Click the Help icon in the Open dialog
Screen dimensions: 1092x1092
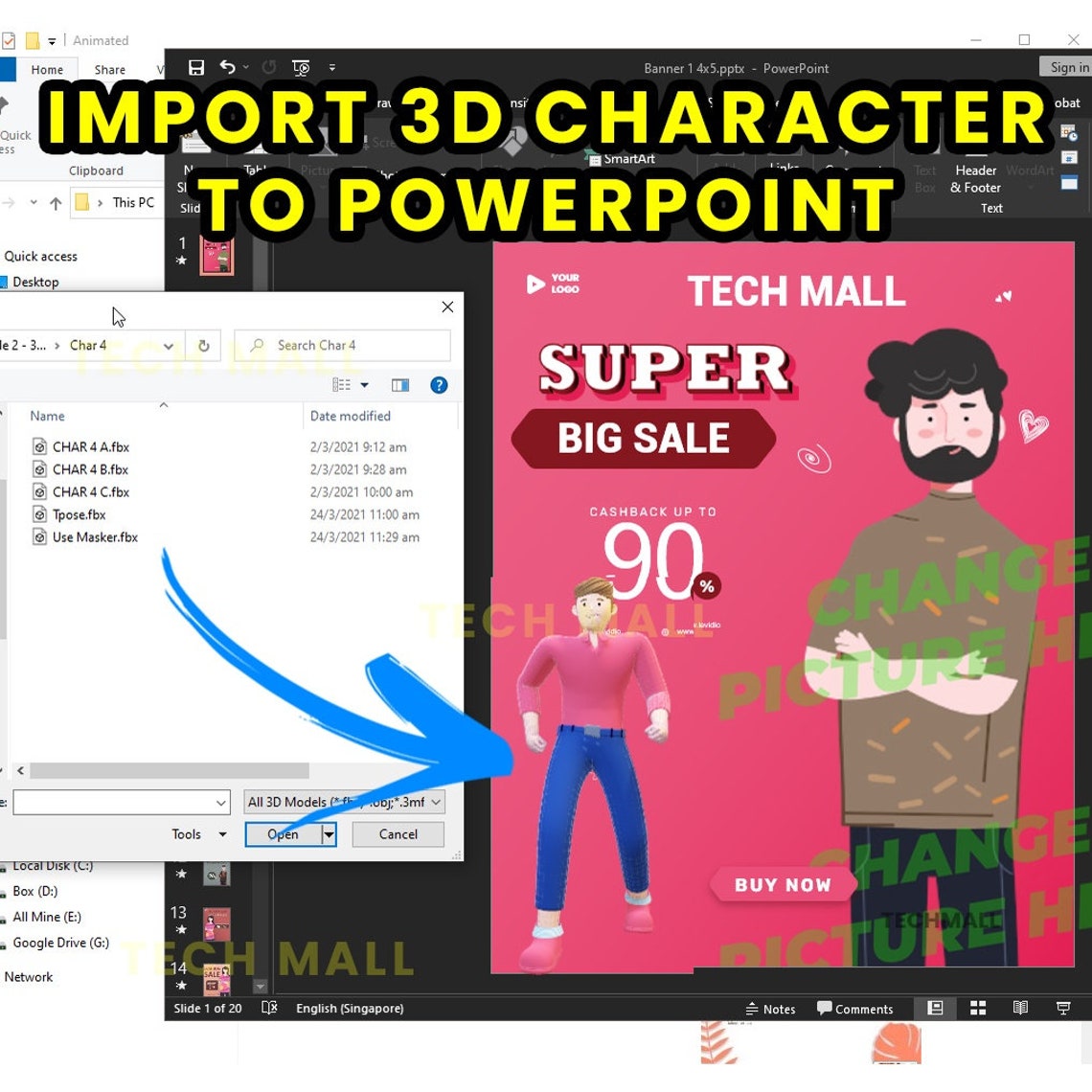coord(438,384)
